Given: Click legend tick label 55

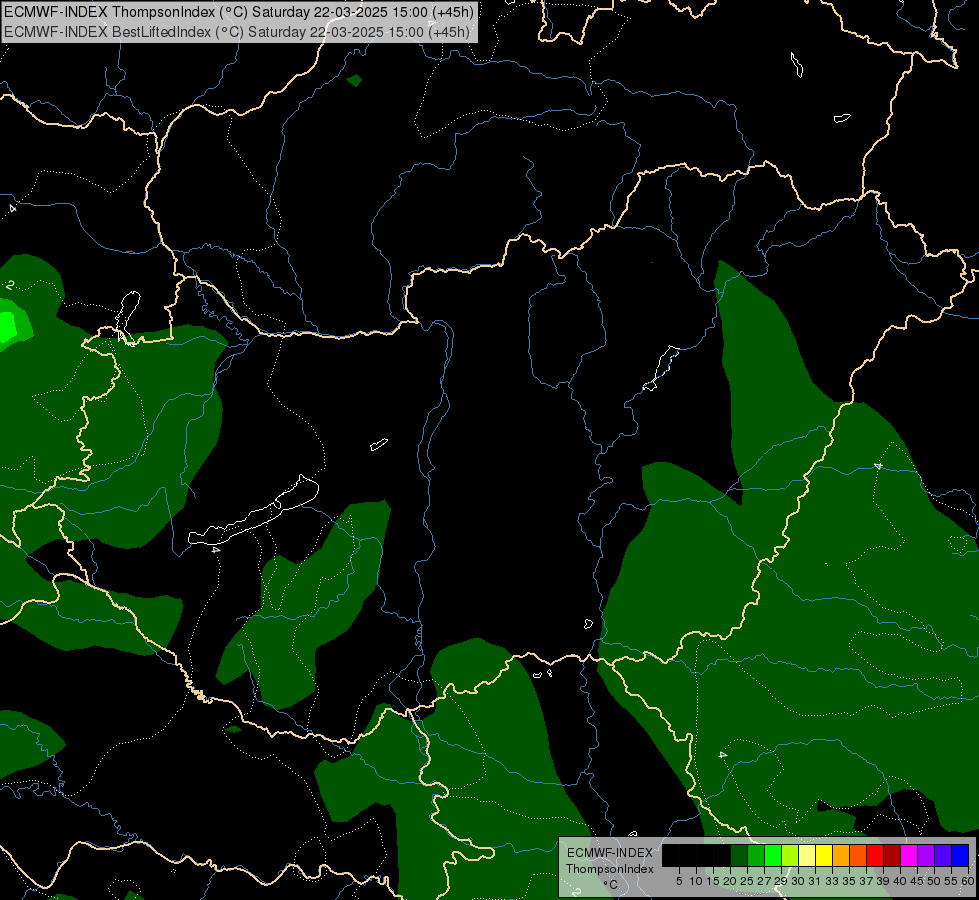Looking at the screenshot, I should coord(950,881).
